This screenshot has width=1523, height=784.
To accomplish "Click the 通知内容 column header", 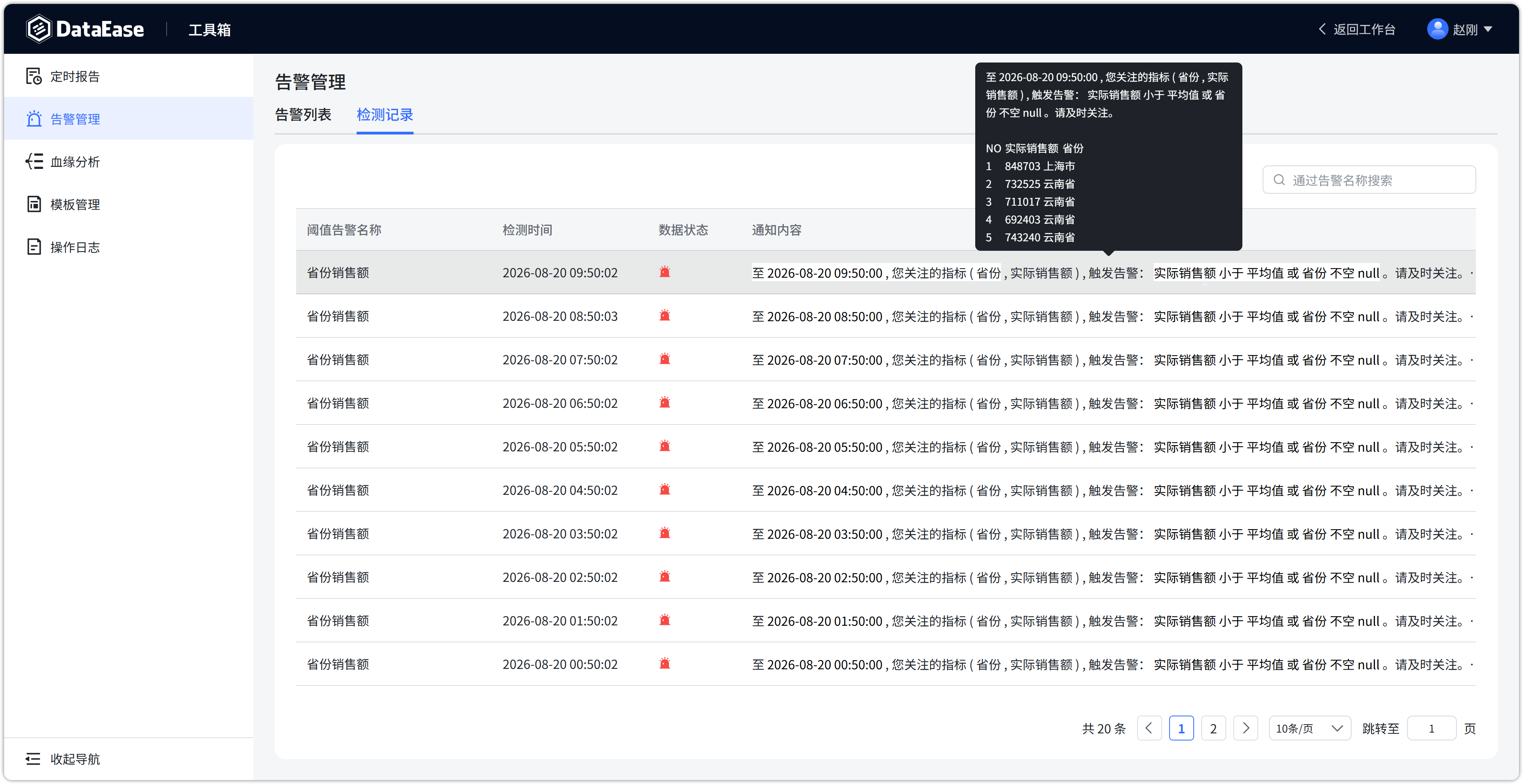I will [x=776, y=229].
